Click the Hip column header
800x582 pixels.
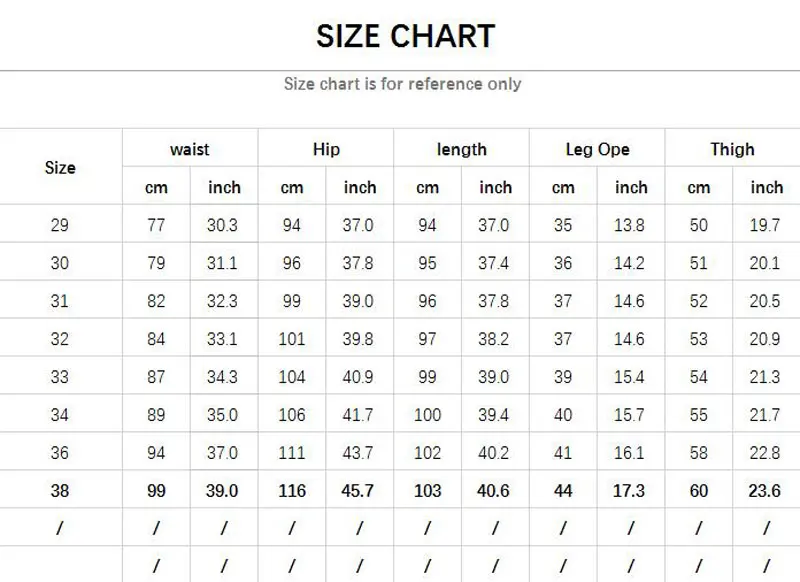(326, 149)
